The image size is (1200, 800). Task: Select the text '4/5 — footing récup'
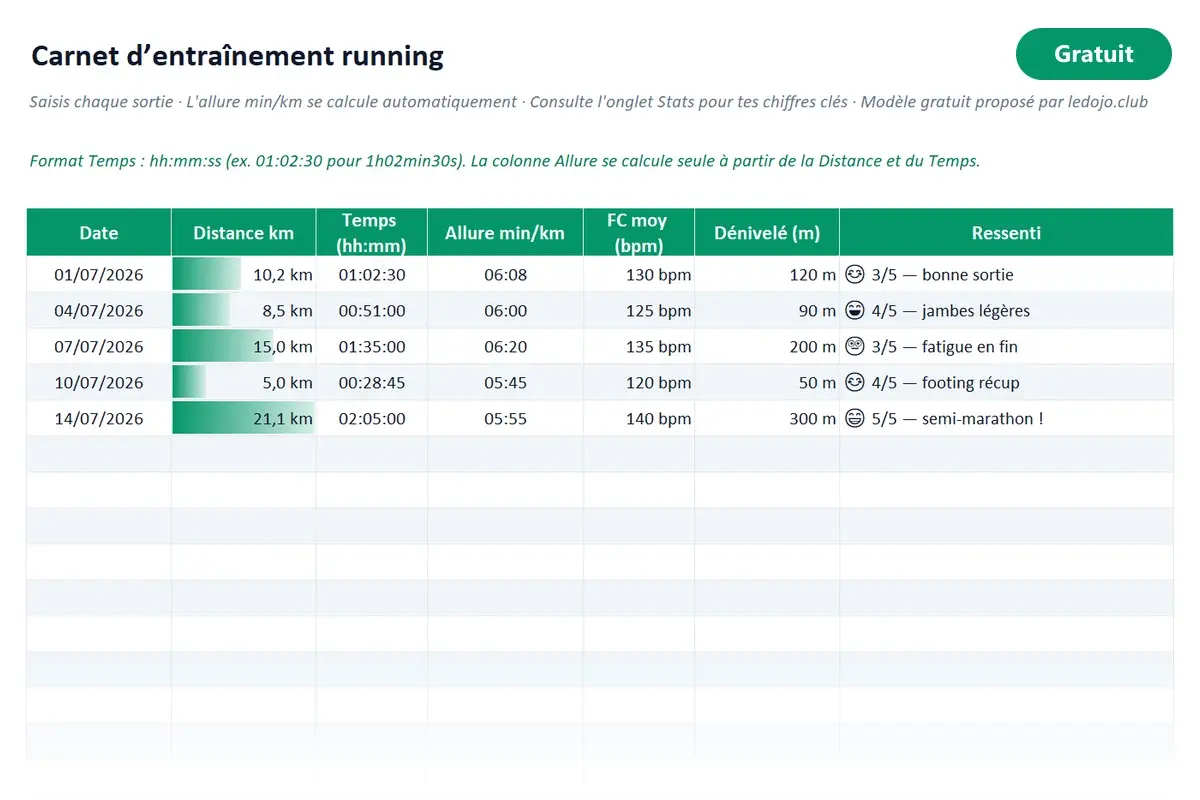[x=945, y=383]
